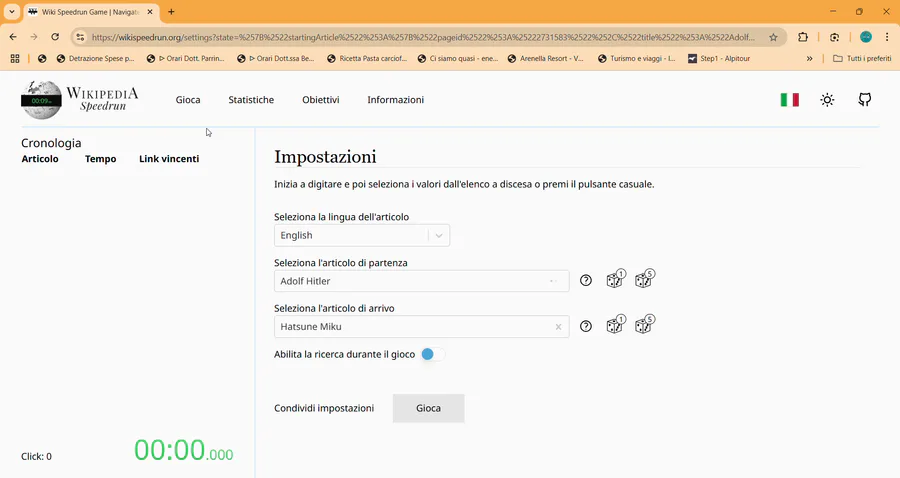Click the Click: 0 counter

(x=36, y=457)
